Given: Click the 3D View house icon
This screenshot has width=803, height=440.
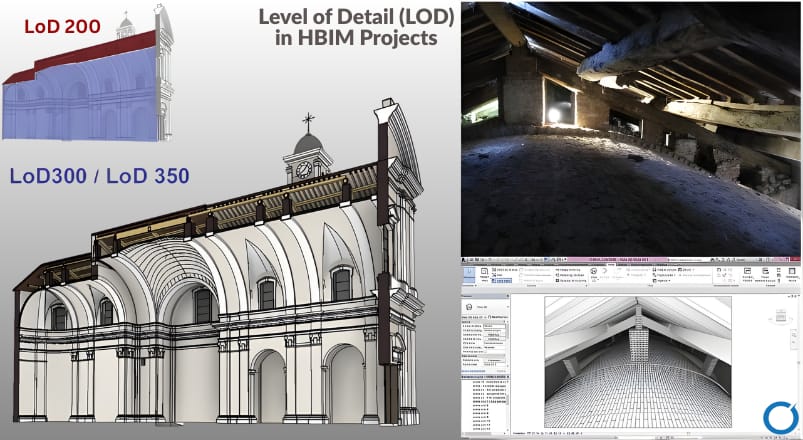Looking at the screenshot, I should [x=594, y=271].
